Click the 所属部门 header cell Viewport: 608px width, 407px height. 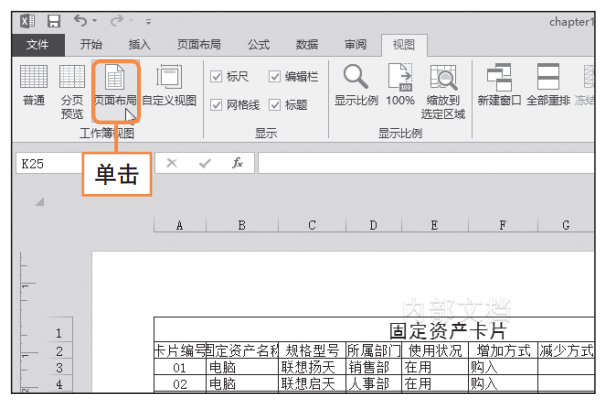click(x=373, y=351)
